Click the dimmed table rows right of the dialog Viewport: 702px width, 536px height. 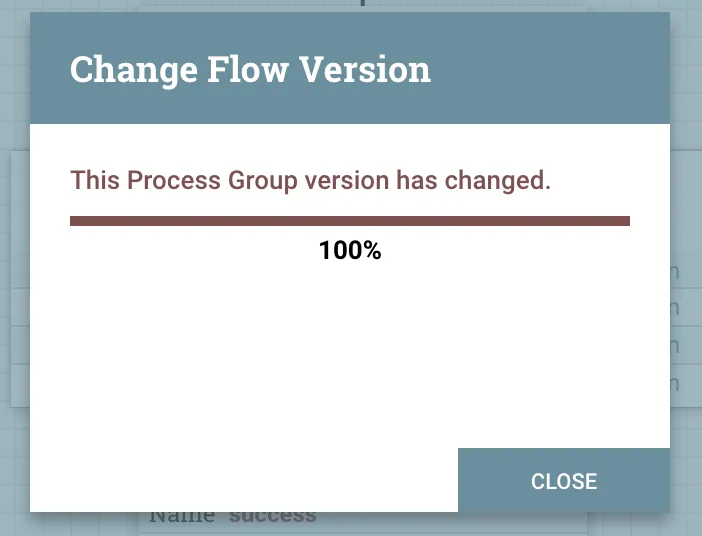pyautogui.click(x=685, y=330)
